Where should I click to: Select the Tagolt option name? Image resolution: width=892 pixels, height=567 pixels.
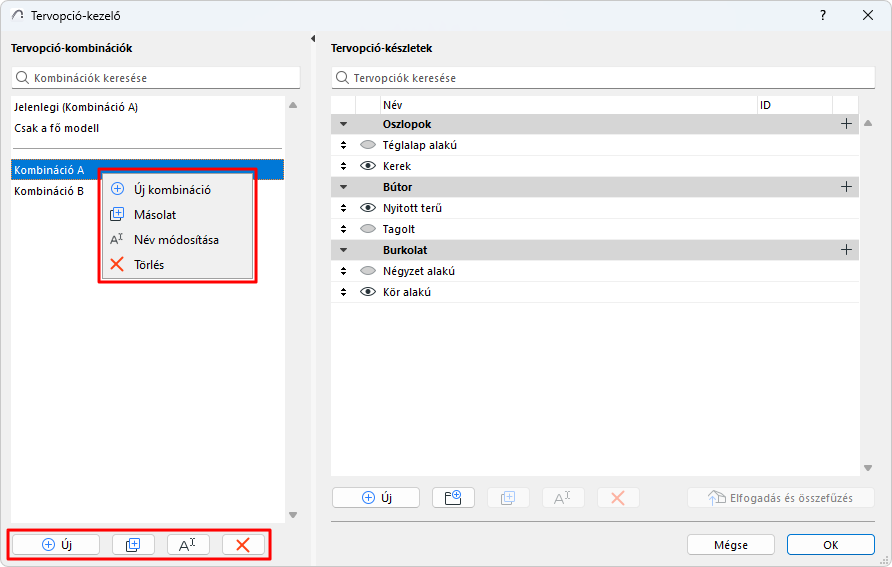pos(399,229)
